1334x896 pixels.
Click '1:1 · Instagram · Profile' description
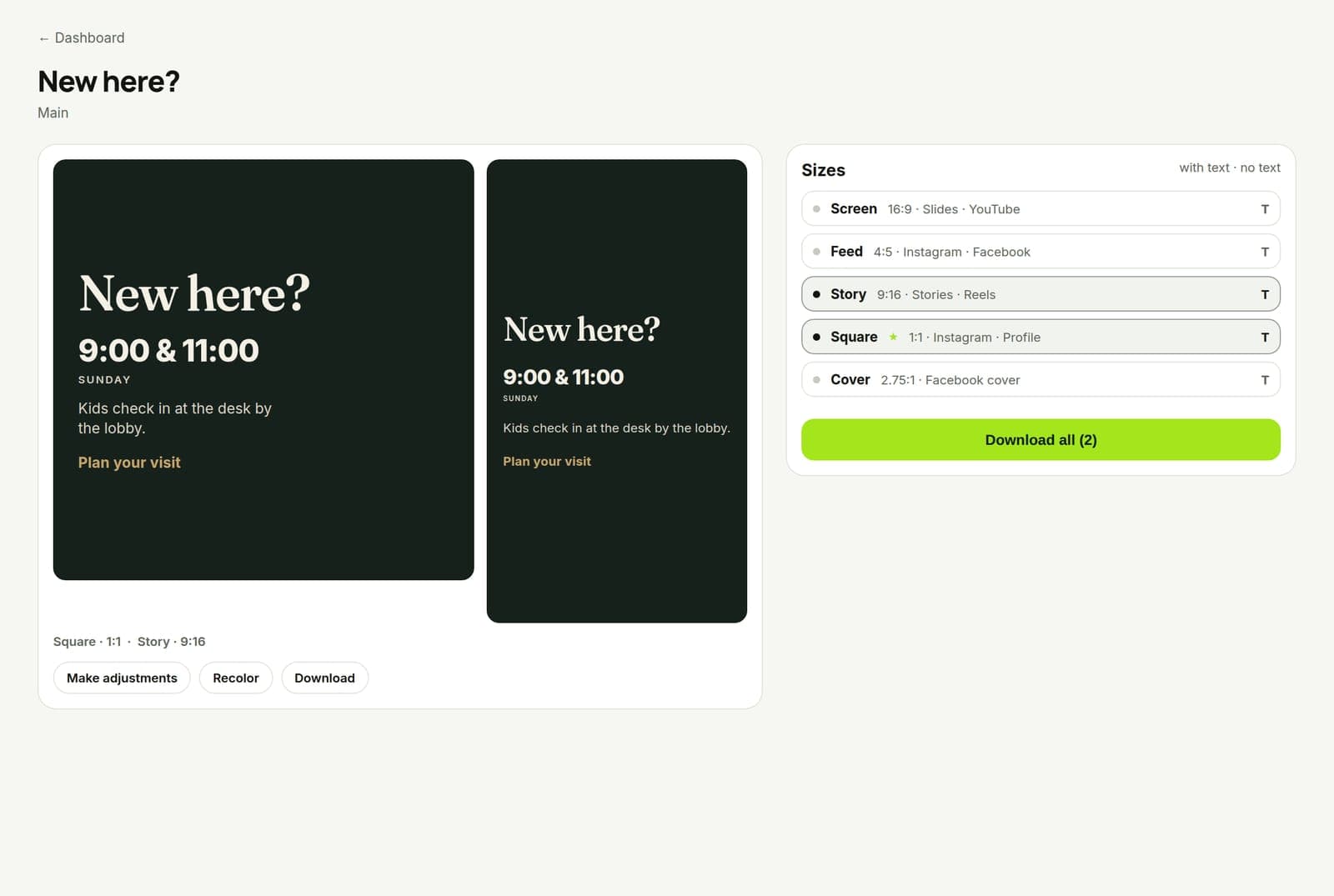[x=975, y=338]
